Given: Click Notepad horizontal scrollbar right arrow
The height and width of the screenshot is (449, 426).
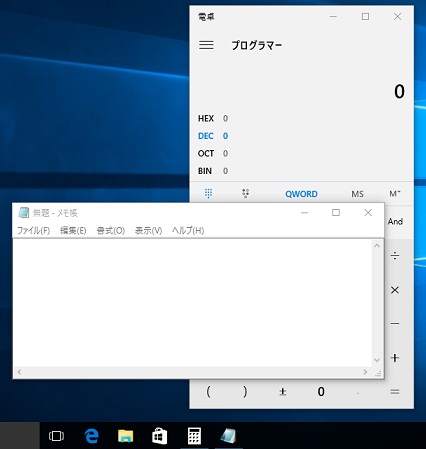Looking at the screenshot, I should click(365, 372).
